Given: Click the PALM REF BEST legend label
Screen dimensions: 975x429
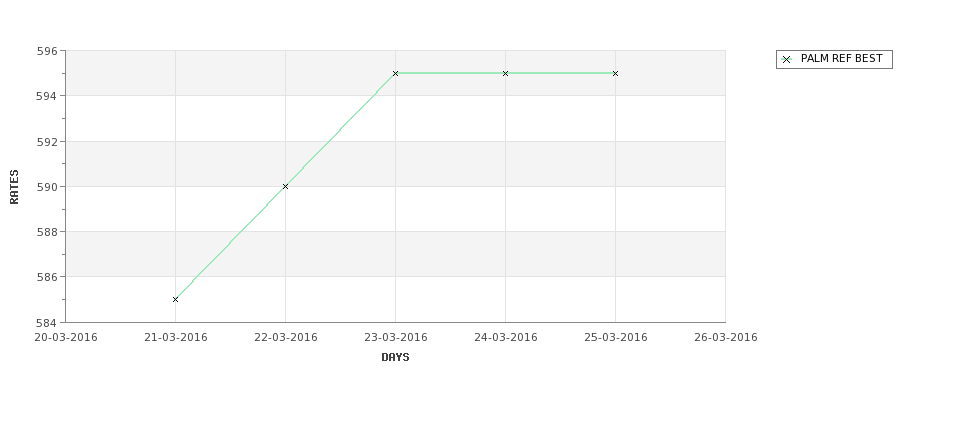Looking at the screenshot, I should [841, 58].
